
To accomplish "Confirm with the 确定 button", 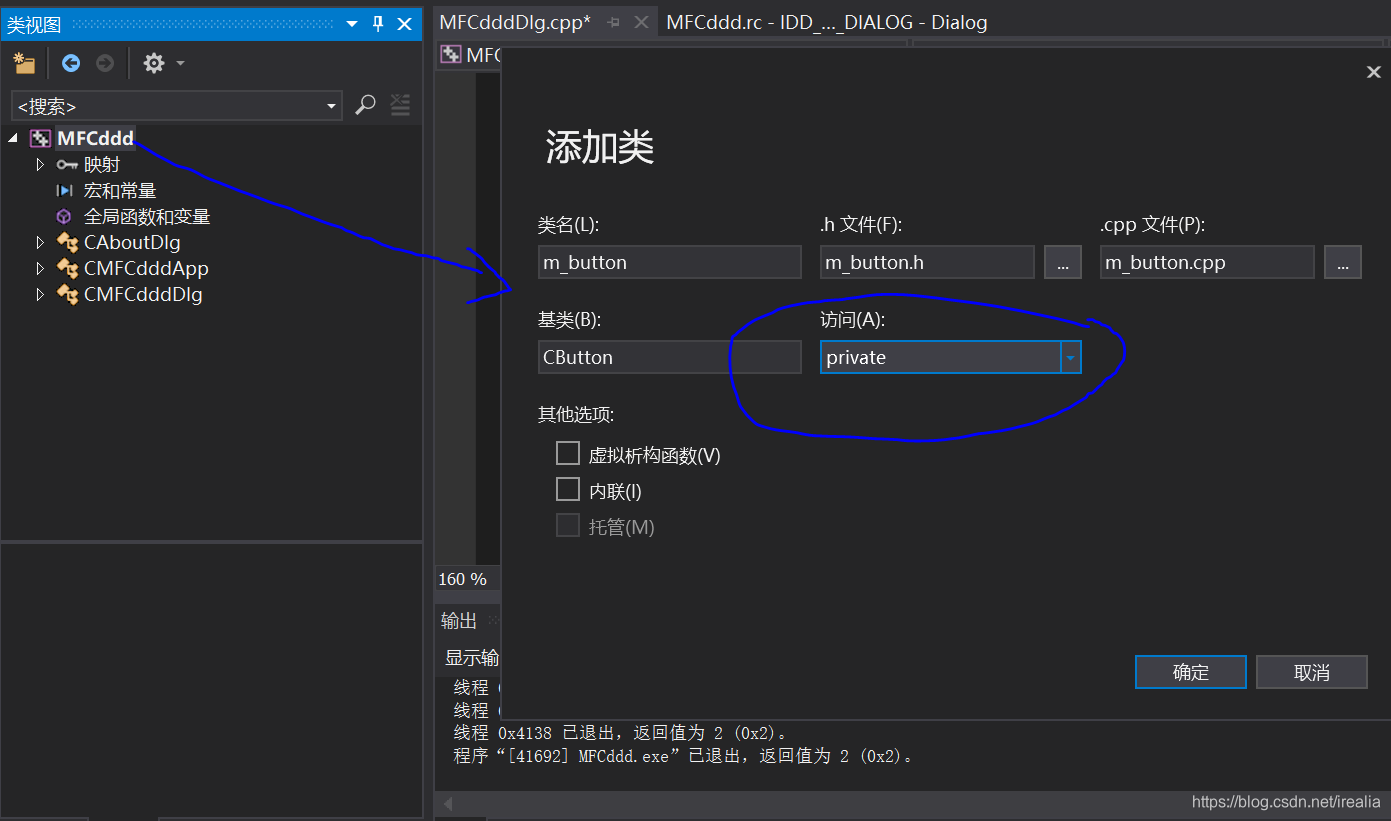I will click(1191, 672).
